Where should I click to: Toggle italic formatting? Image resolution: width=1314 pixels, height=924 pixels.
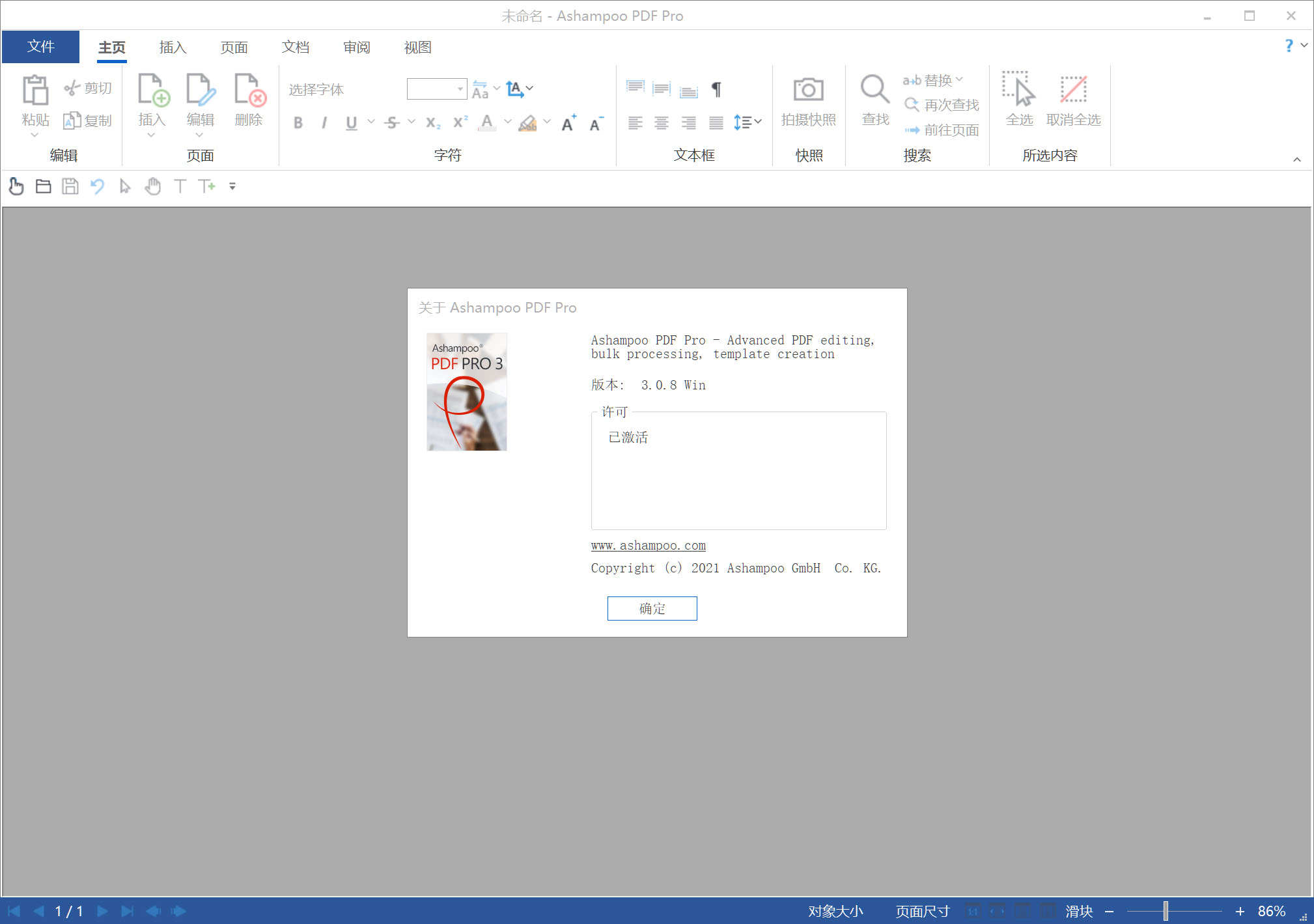324,122
